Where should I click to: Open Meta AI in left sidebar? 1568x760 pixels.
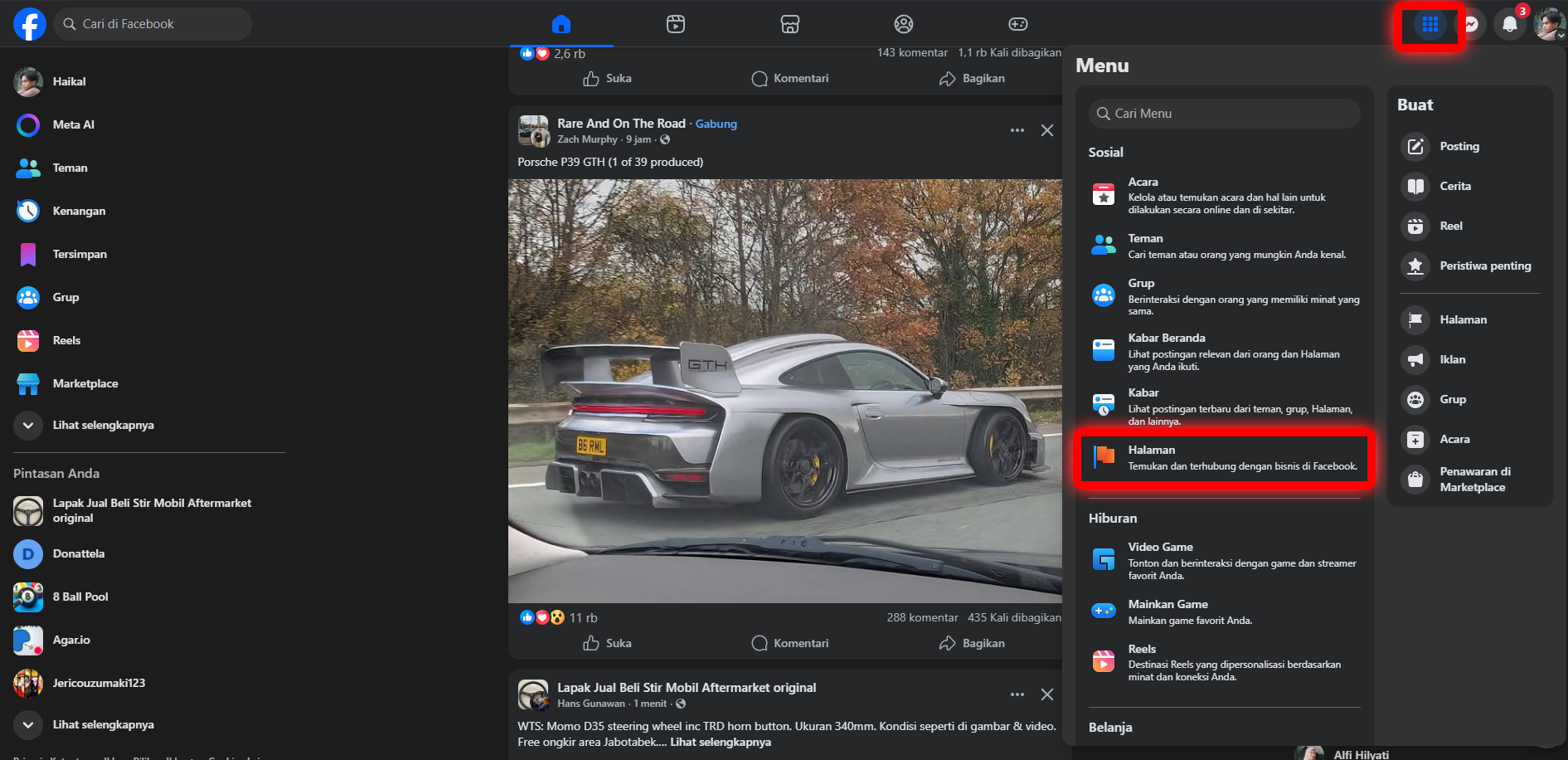73,124
